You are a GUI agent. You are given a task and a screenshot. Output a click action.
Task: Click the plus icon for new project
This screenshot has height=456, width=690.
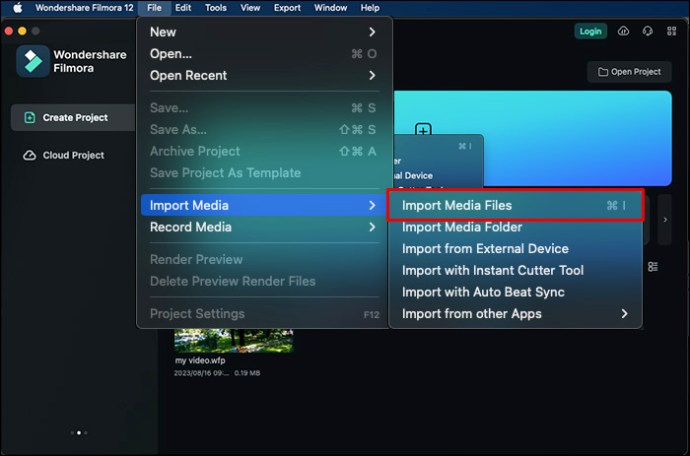point(423,131)
